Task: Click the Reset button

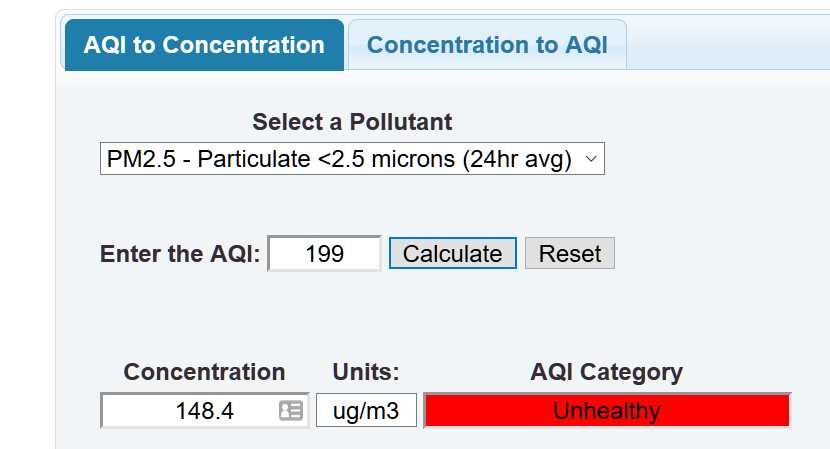Action: (570, 253)
